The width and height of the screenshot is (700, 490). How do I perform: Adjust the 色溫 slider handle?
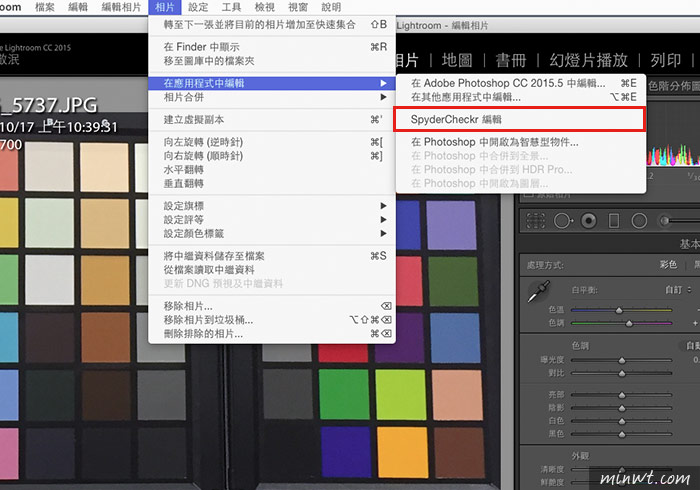coord(619,310)
